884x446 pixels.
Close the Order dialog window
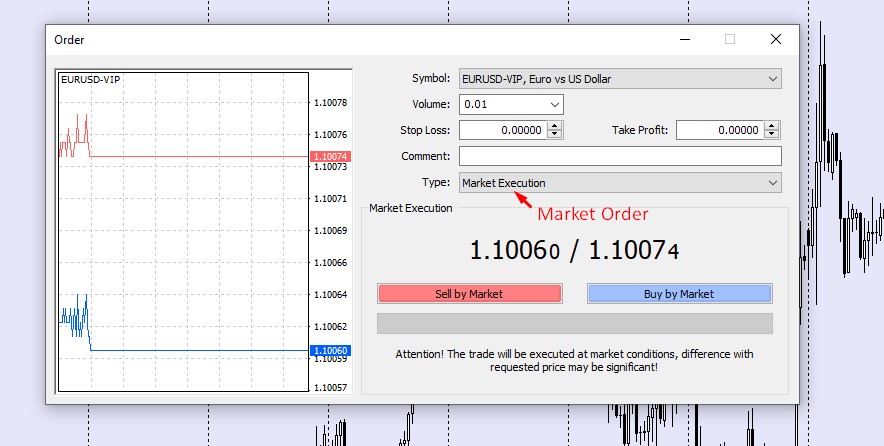(775, 40)
